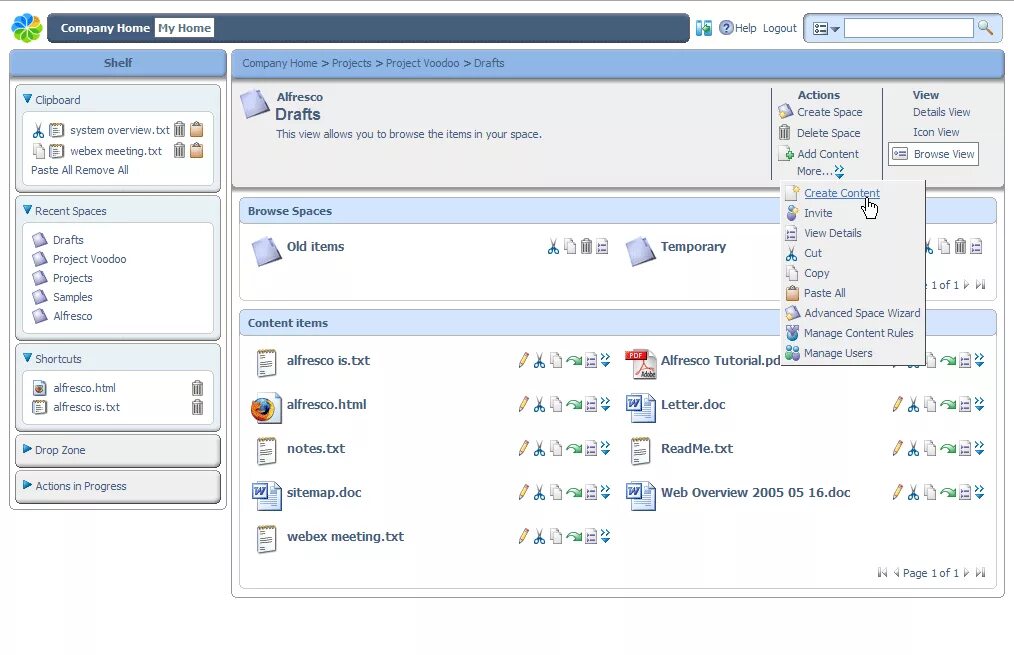Edit alfresco is.txt with pencil icon
The width and height of the screenshot is (1014, 655).
click(x=523, y=360)
